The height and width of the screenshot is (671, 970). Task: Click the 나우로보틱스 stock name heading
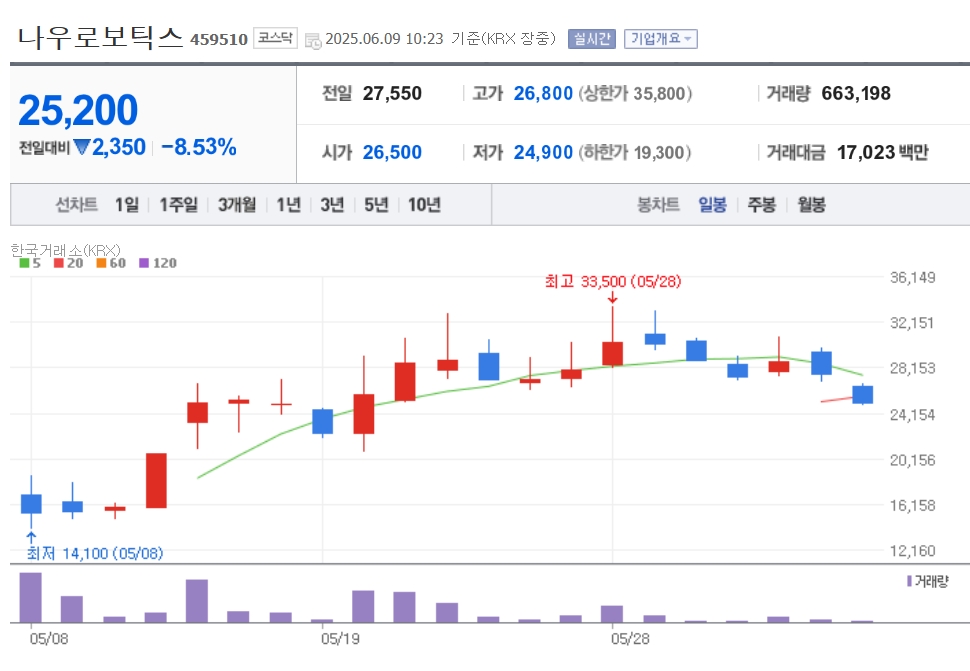(x=100, y=37)
